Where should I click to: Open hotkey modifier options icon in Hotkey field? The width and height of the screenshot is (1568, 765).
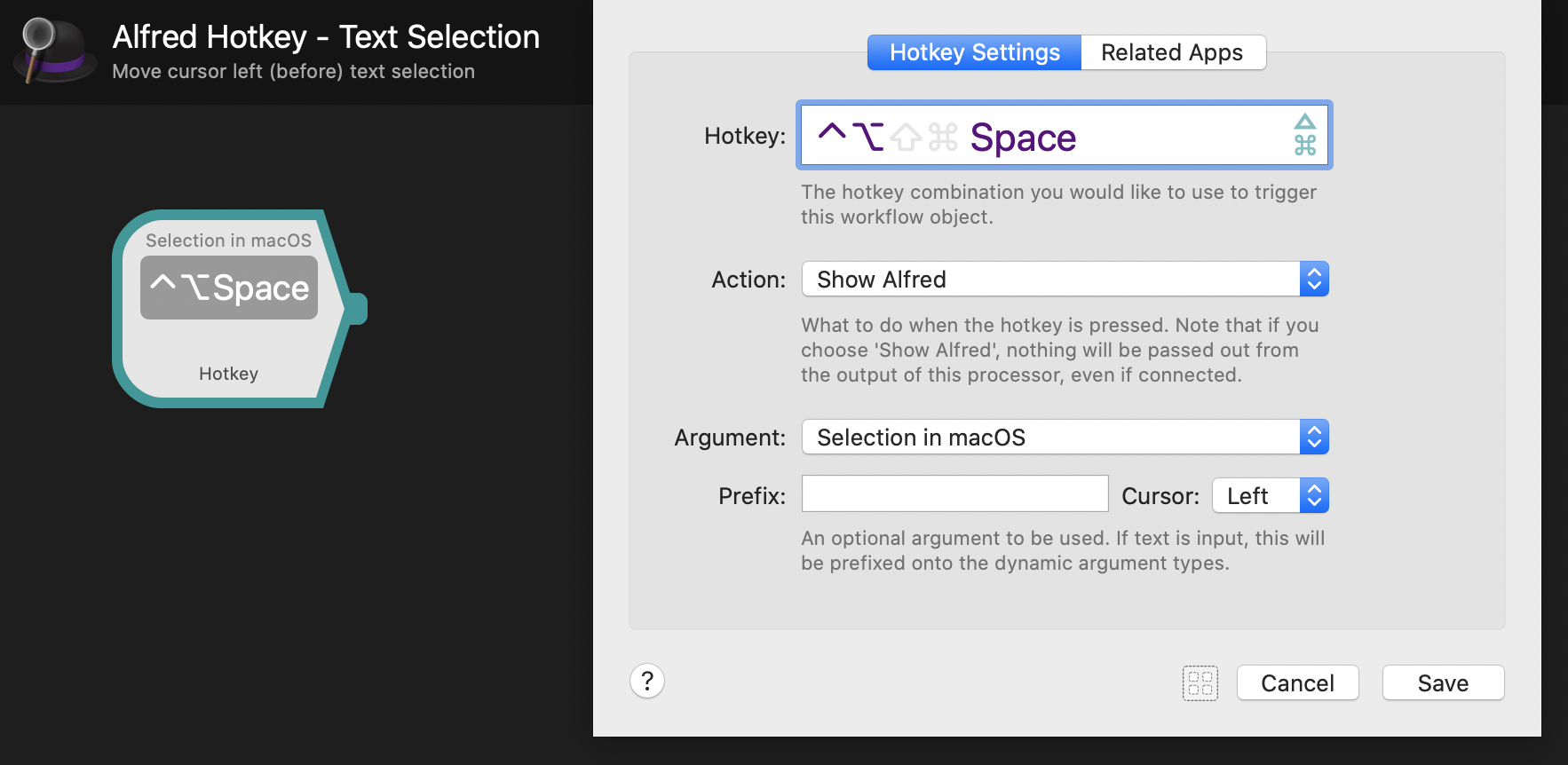[x=1304, y=135]
